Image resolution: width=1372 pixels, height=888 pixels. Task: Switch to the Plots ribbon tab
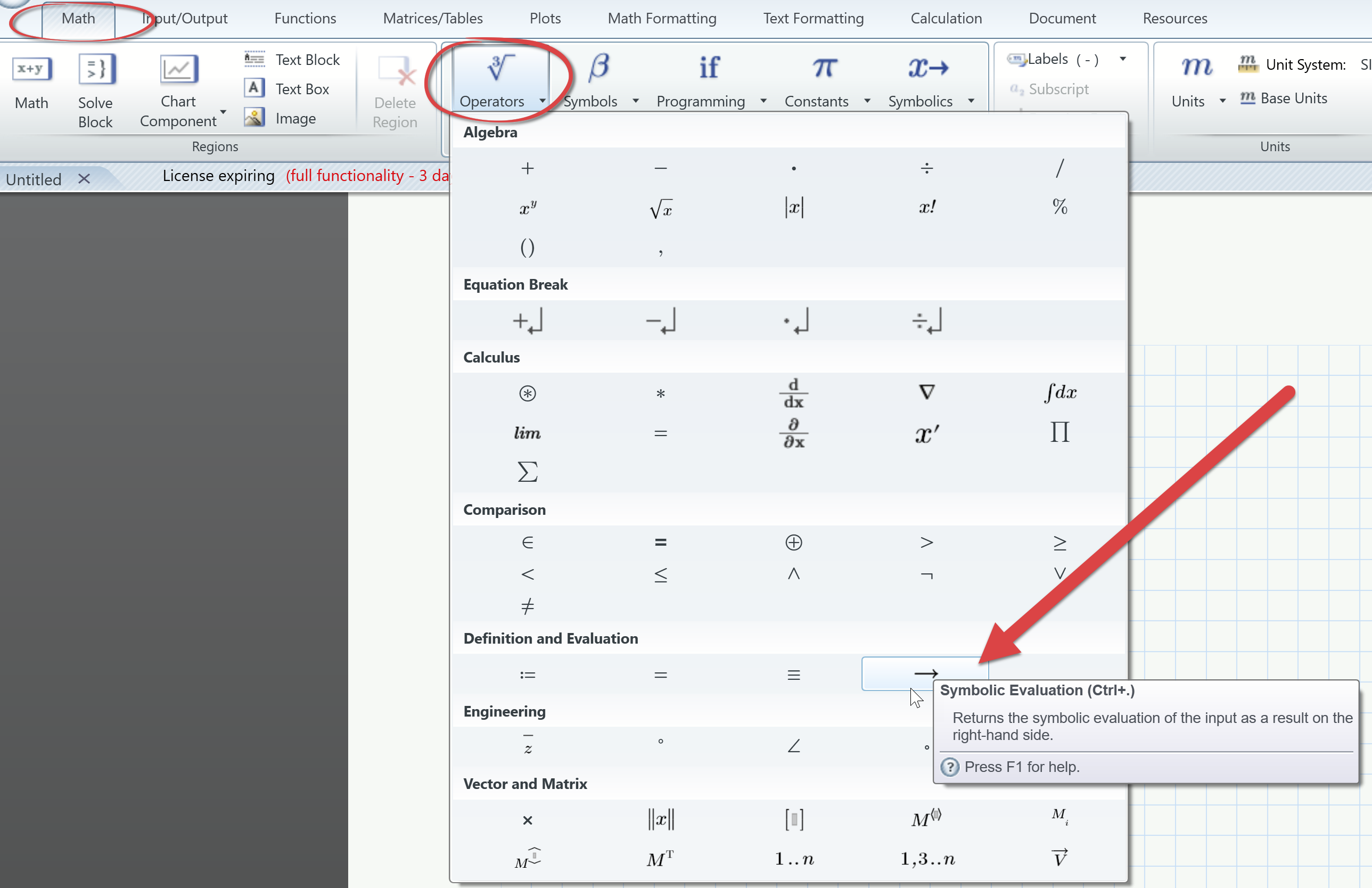tap(544, 18)
